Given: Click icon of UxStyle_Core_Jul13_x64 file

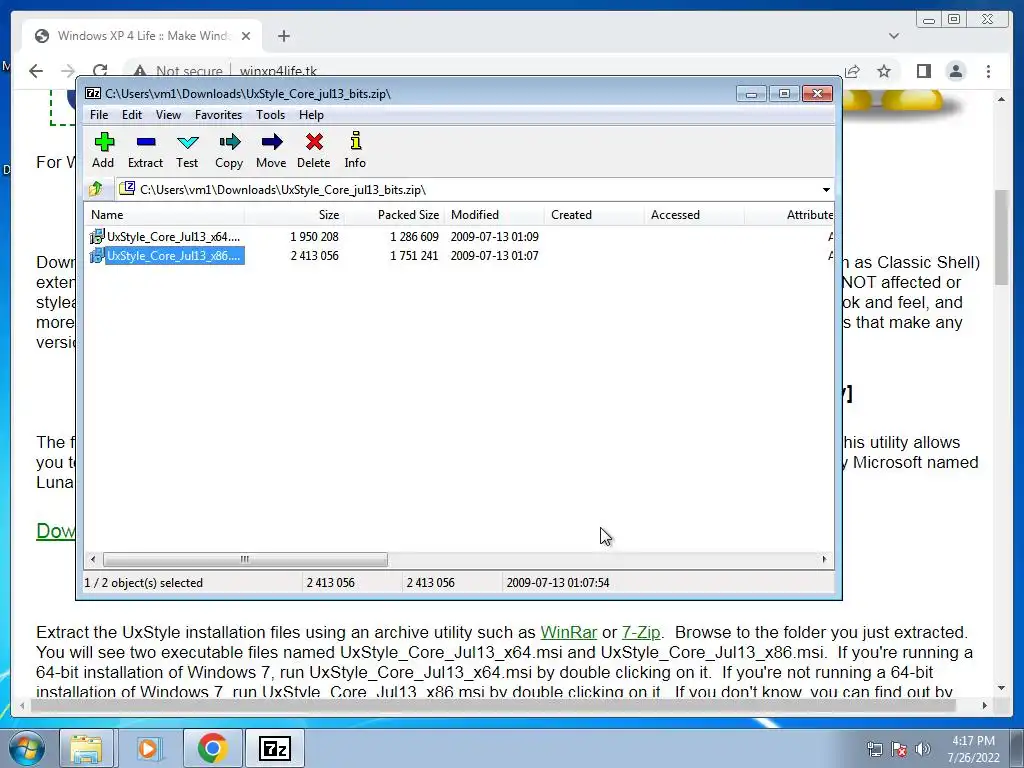Looking at the screenshot, I should [x=97, y=236].
